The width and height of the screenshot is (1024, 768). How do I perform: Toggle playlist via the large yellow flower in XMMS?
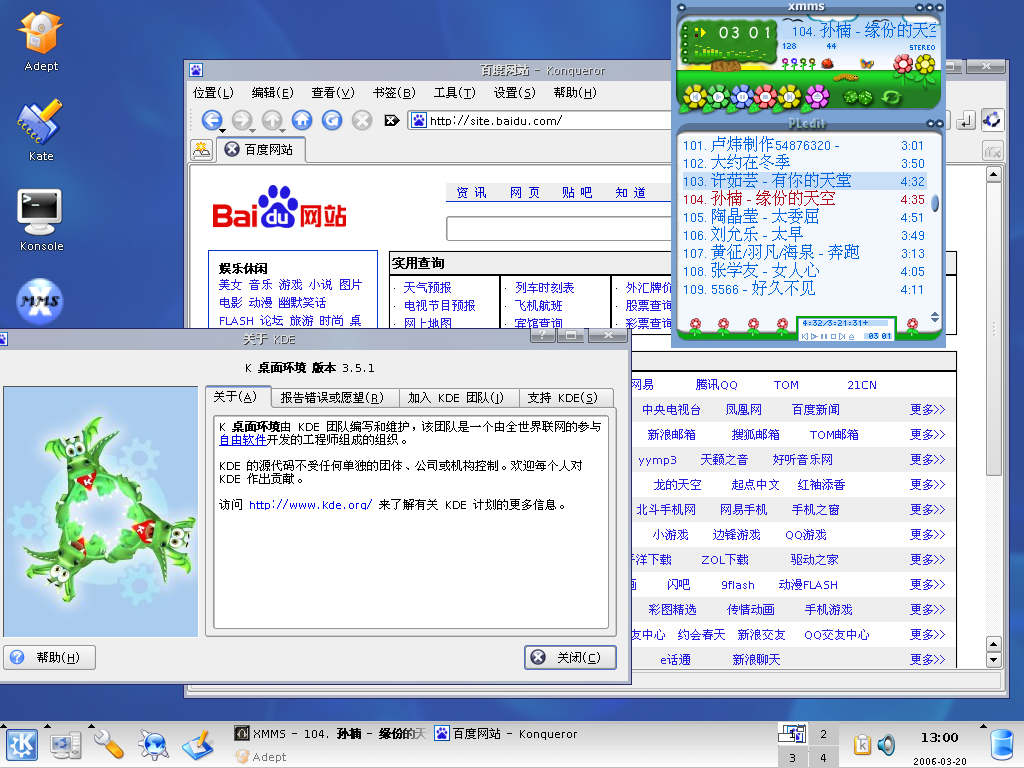click(x=925, y=64)
